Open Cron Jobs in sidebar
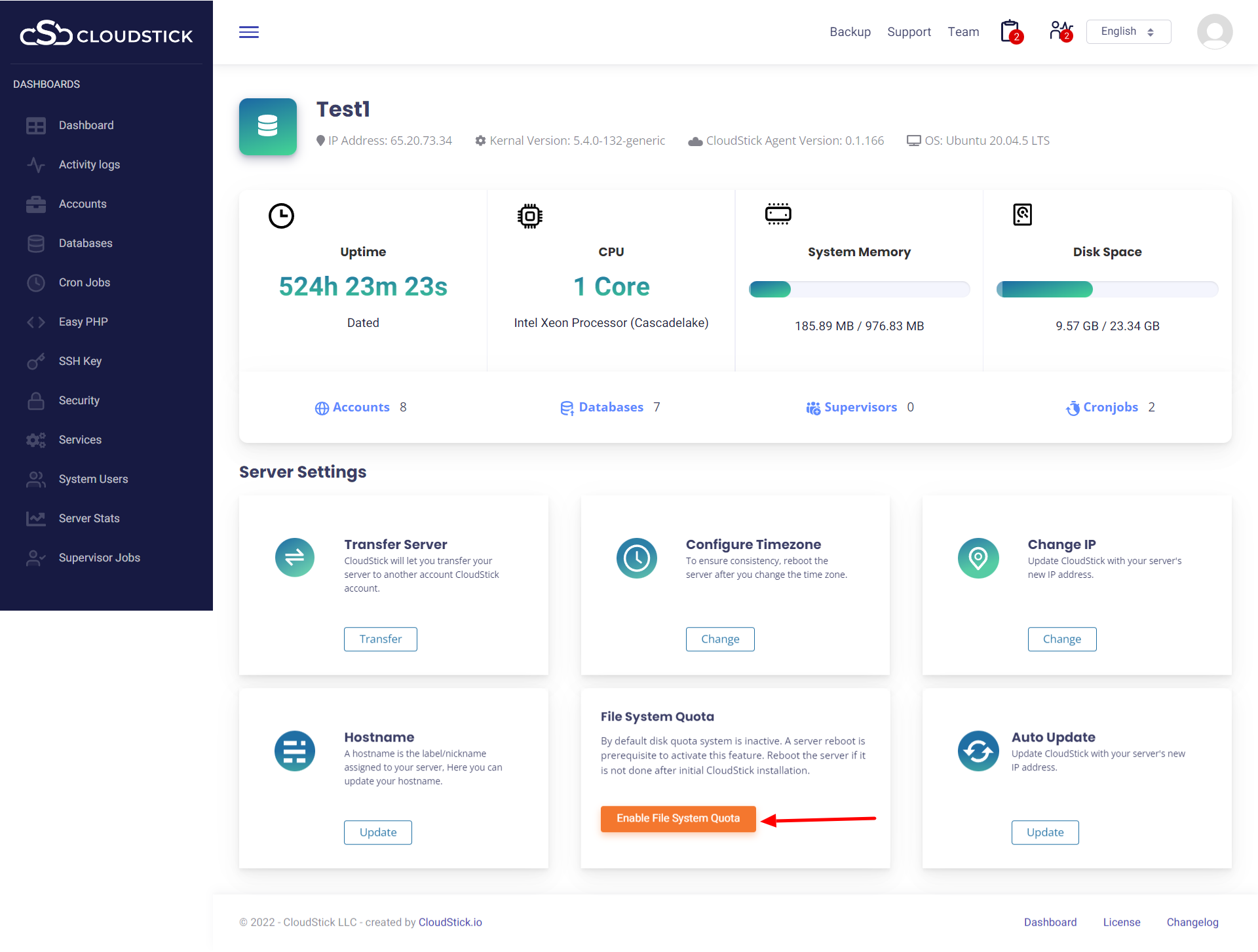The width and height of the screenshot is (1258, 952). (85, 282)
